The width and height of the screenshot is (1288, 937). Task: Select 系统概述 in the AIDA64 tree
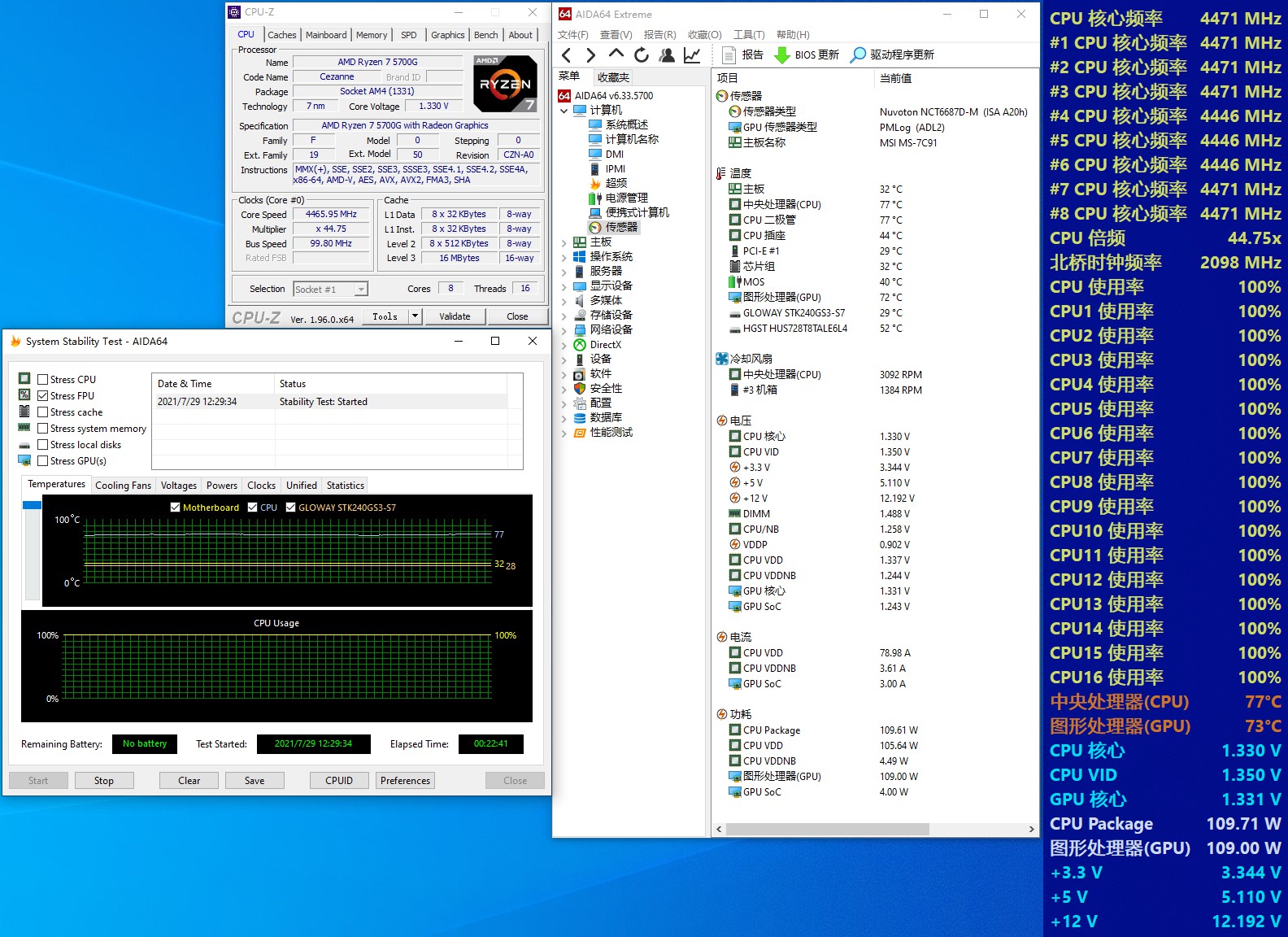pos(626,124)
